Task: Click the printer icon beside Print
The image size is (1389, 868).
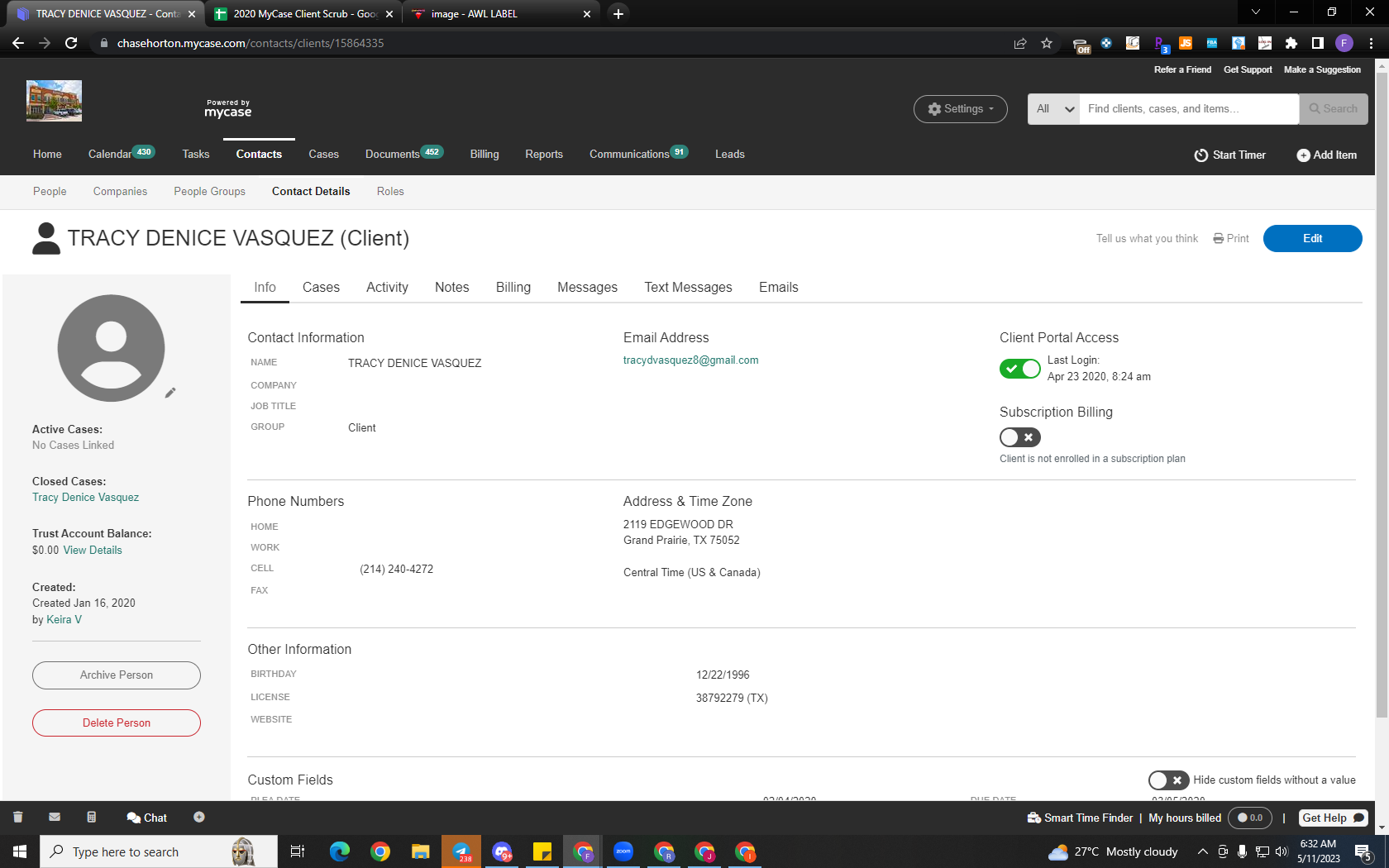Action: 1218,239
